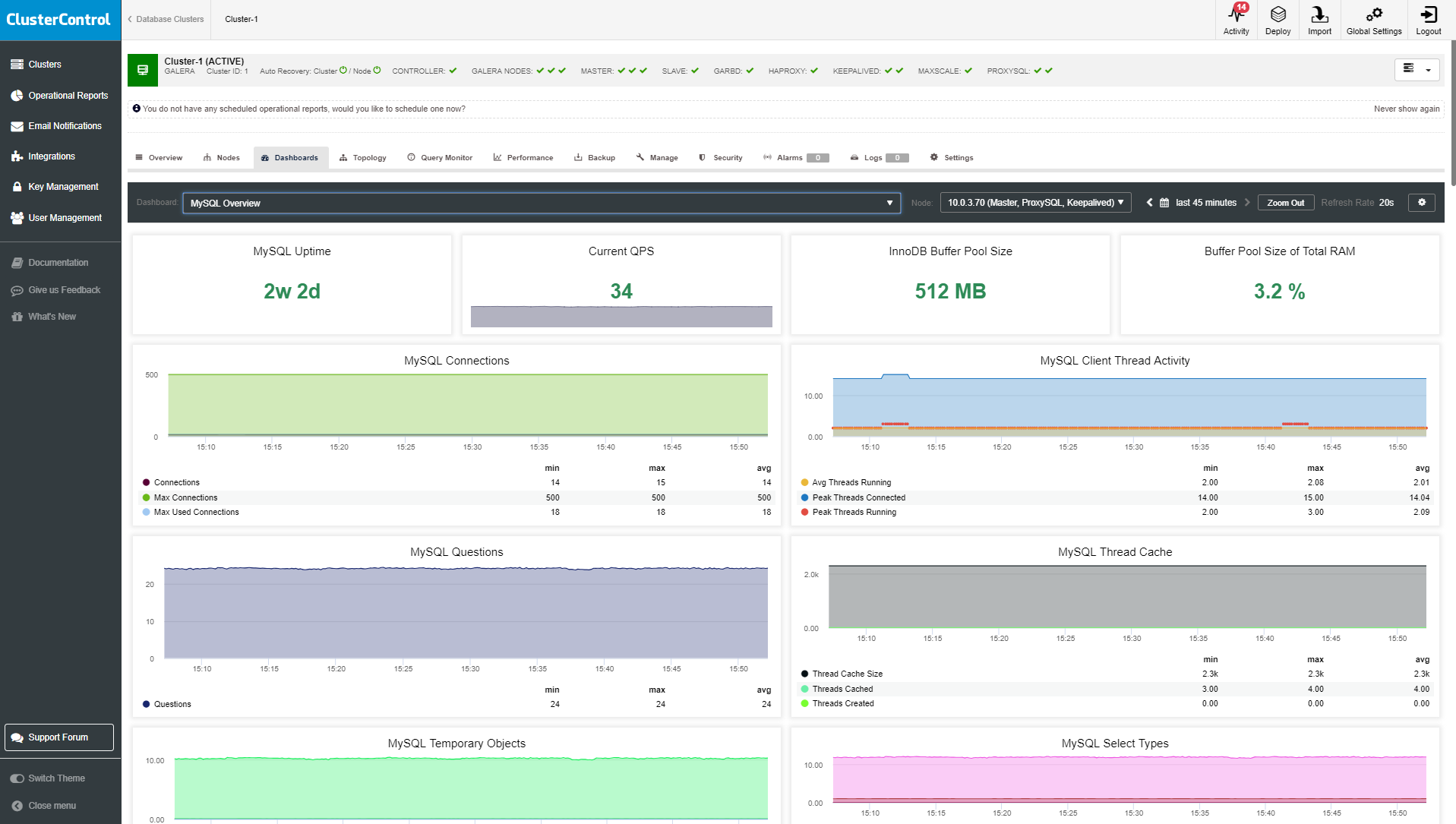Image resolution: width=1456 pixels, height=824 pixels.
Task: Click the dashboard settings gear button
Action: pyautogui.click(x=1422, y=203)
